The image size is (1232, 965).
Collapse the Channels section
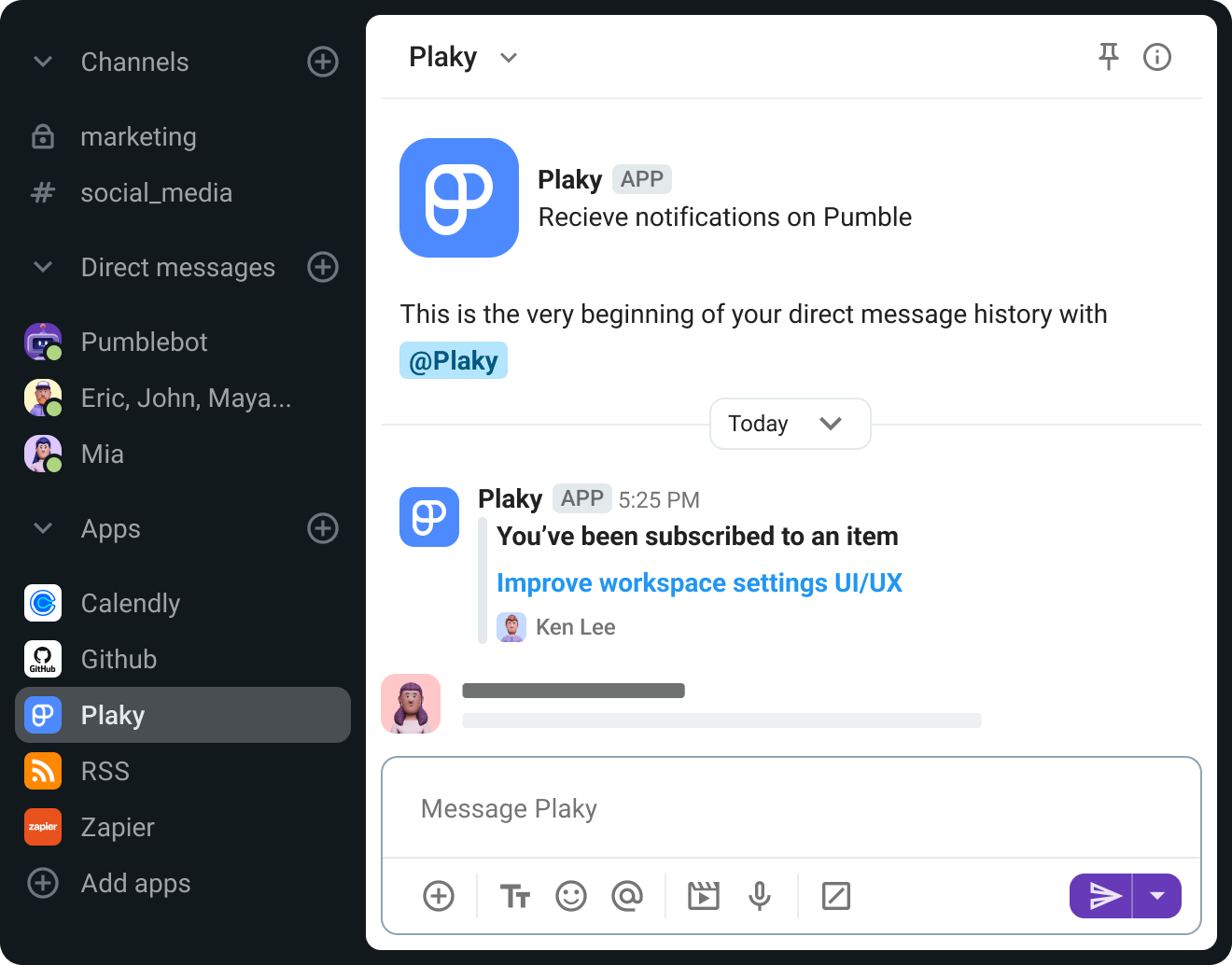tap(43, 62)
